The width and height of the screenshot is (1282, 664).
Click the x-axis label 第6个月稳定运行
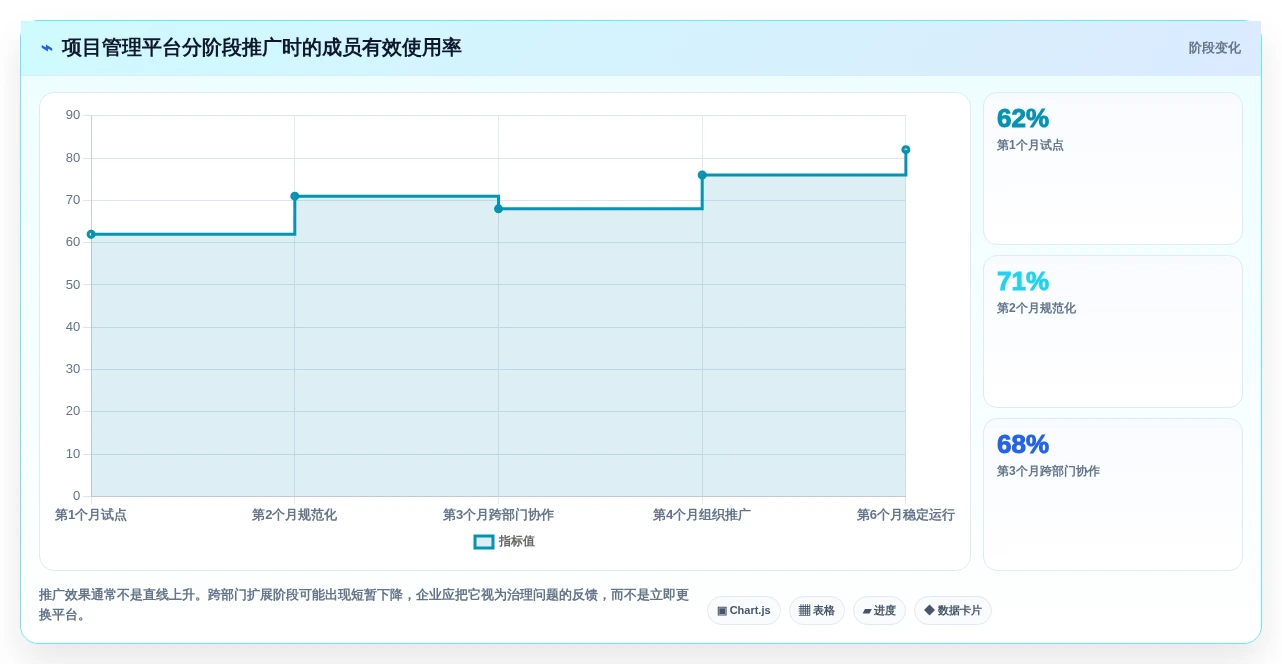[906, 515]
